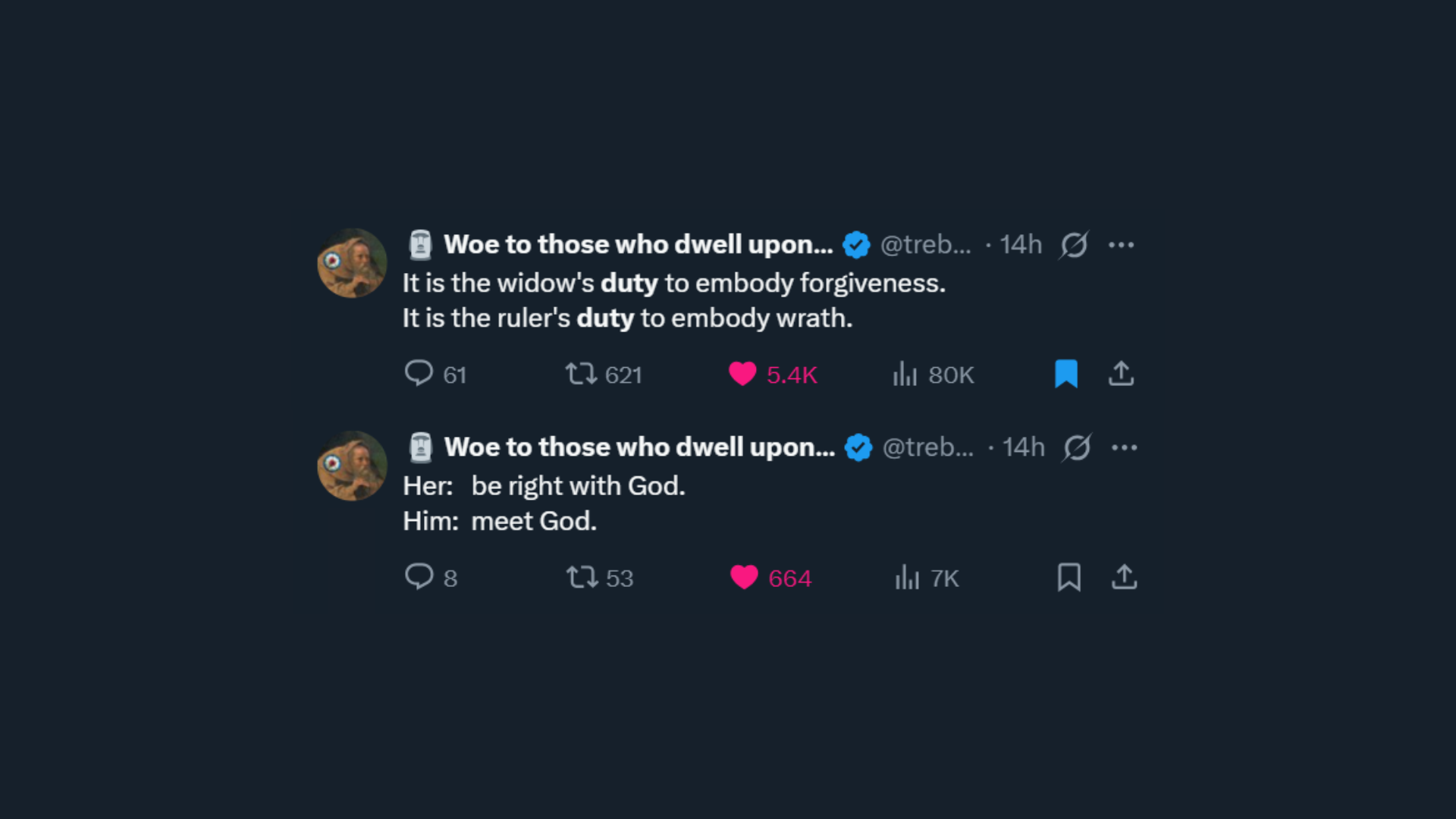
Task: Reply to the 'Her: be right with God' tweet
Action: (431, 577)
